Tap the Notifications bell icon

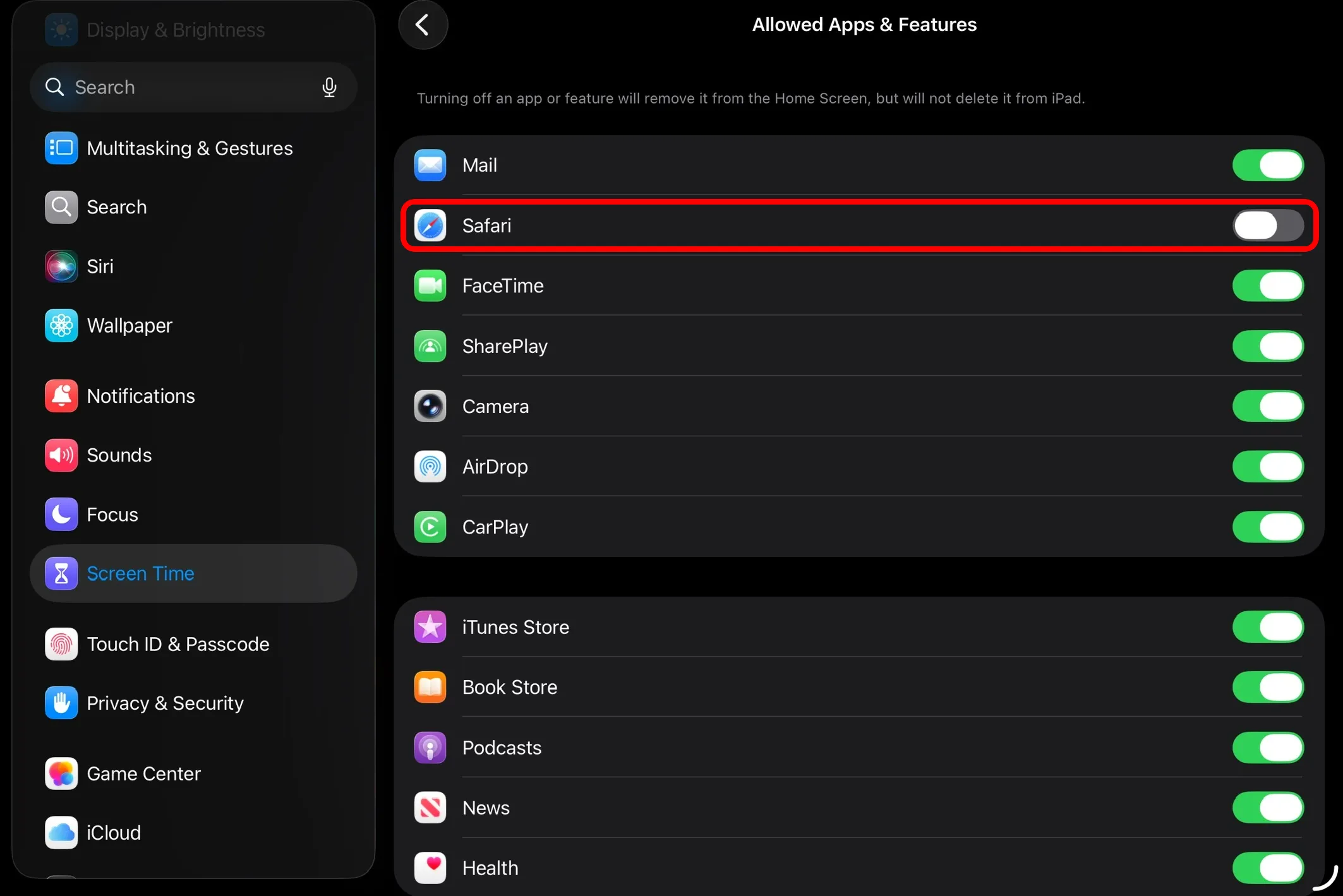[61, 396]
